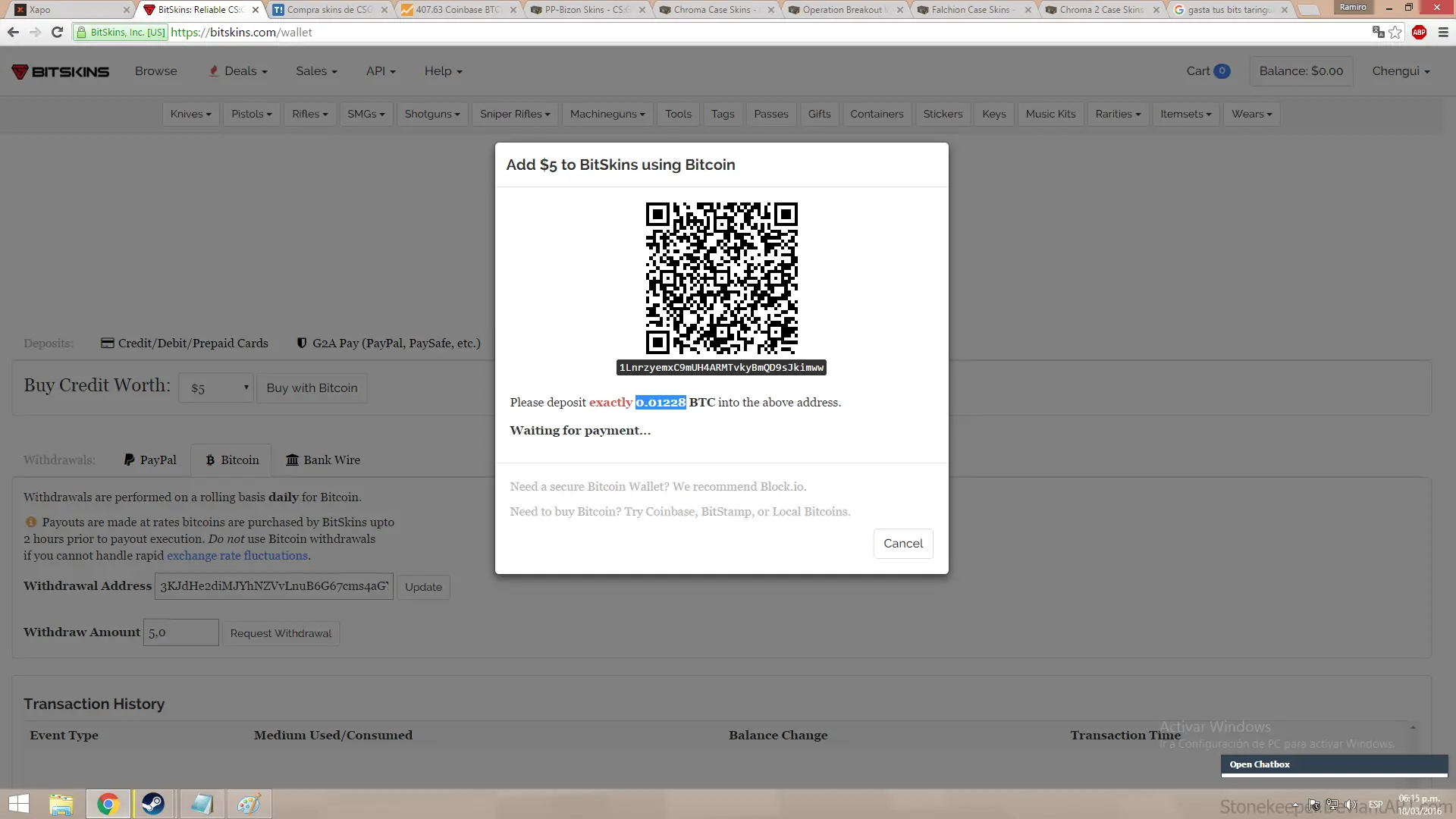Switch to the Chroma Case Skins tab
The image size is (1456, 819).
(716, 10)
